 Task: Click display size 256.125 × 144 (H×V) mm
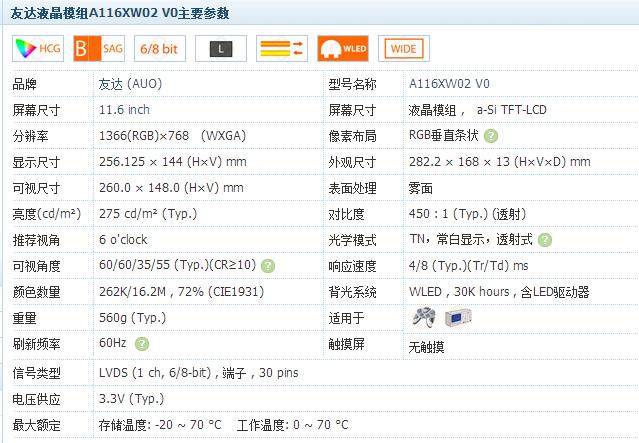click(173, 162)
